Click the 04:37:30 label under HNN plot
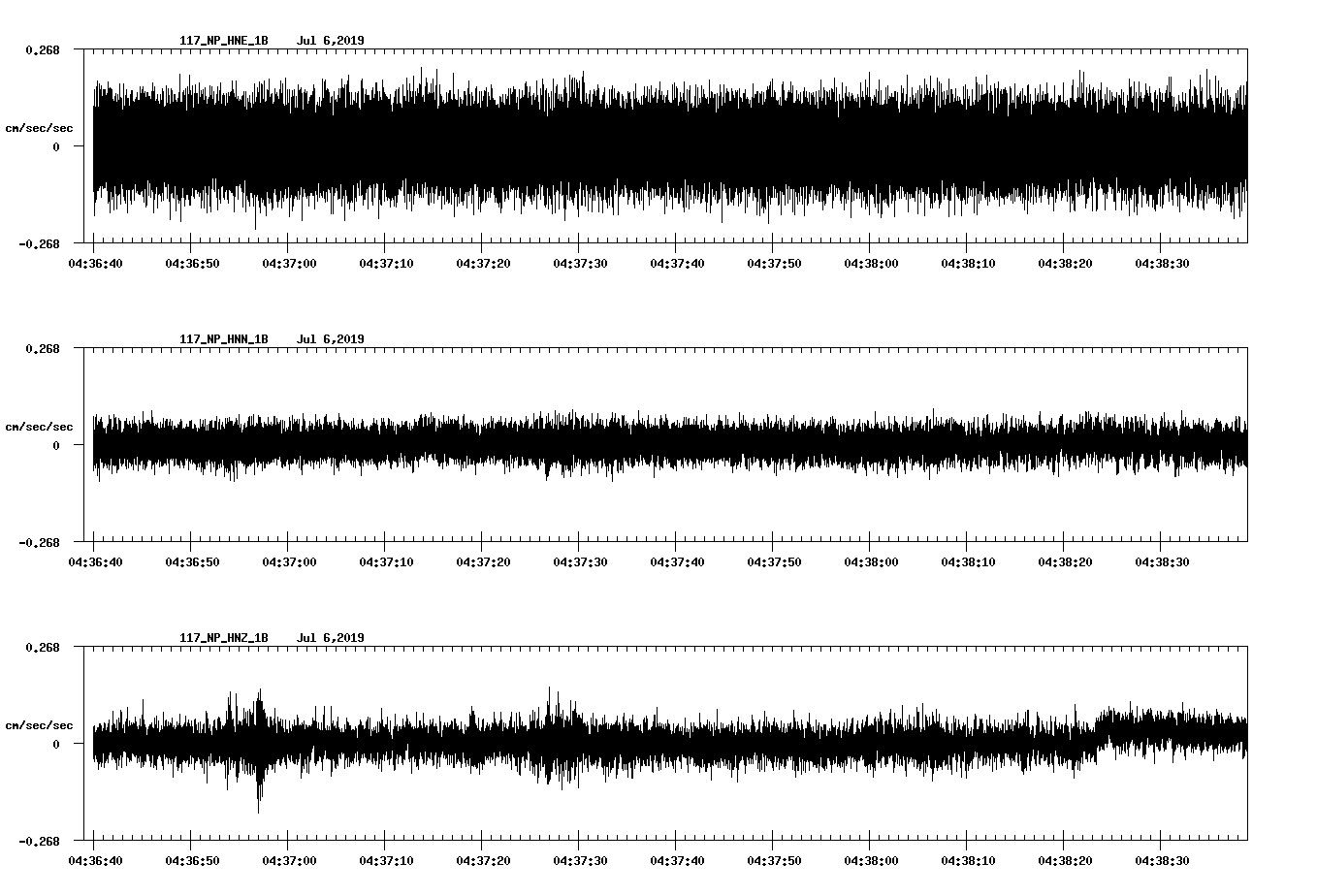The image size is (1317, 896). pyautogui.click(x=579, y=561)
